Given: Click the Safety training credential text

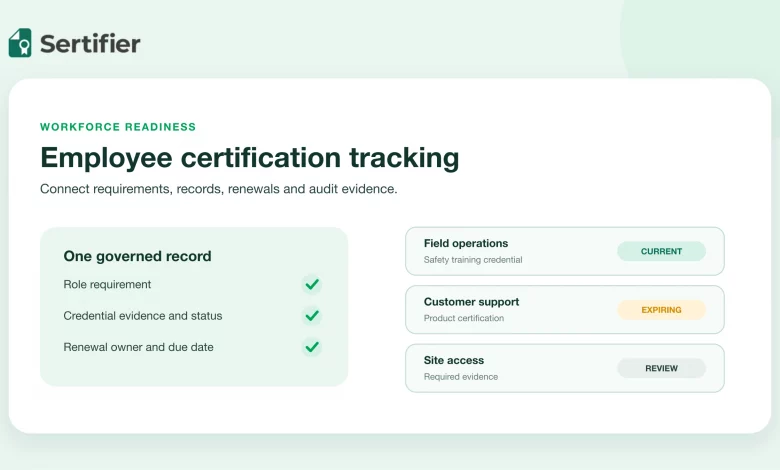Looking at the screenshot, I should point(473,260).
